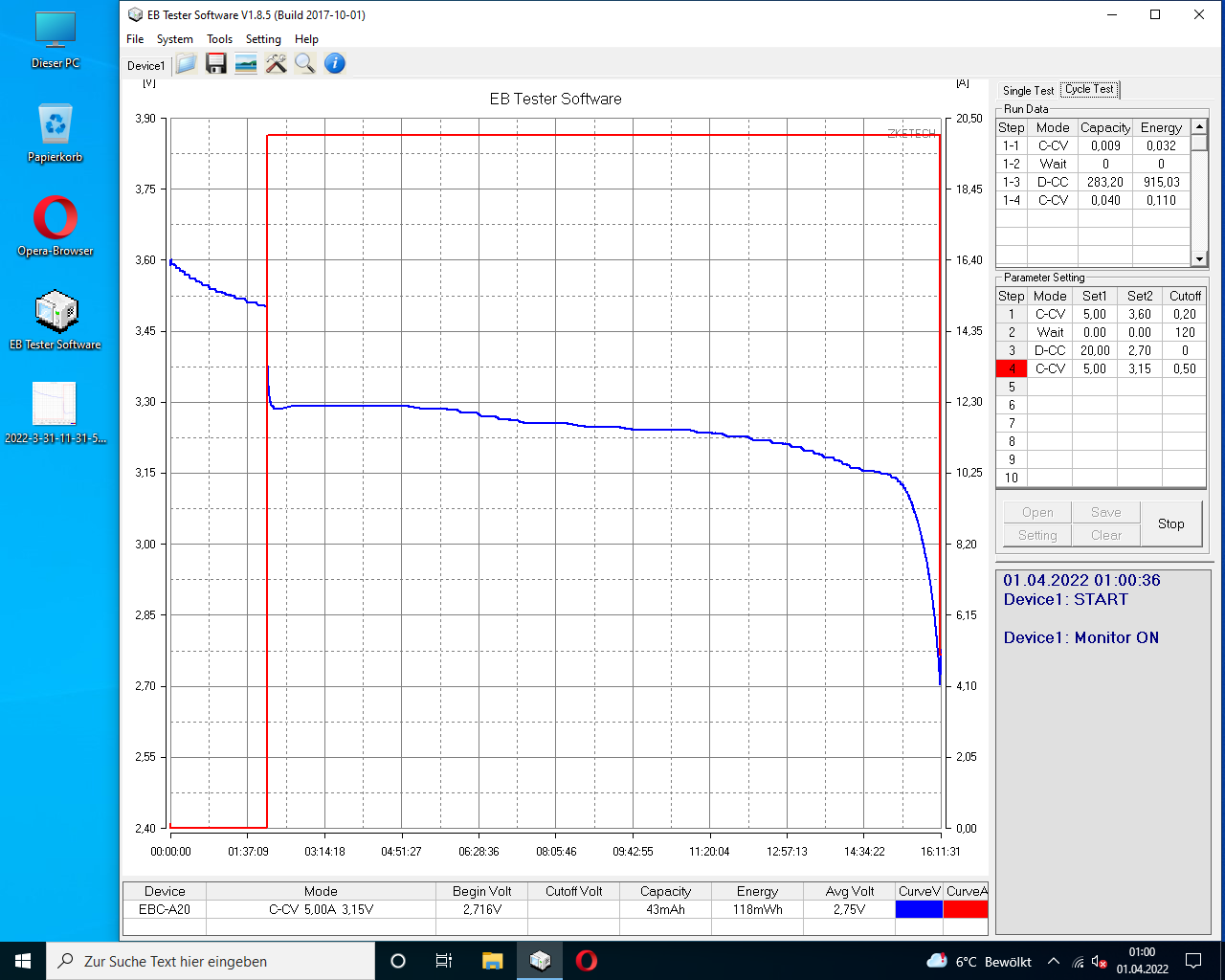
Task: Click the screenshot picture toolbar icon
Action: tap(246, 64)
